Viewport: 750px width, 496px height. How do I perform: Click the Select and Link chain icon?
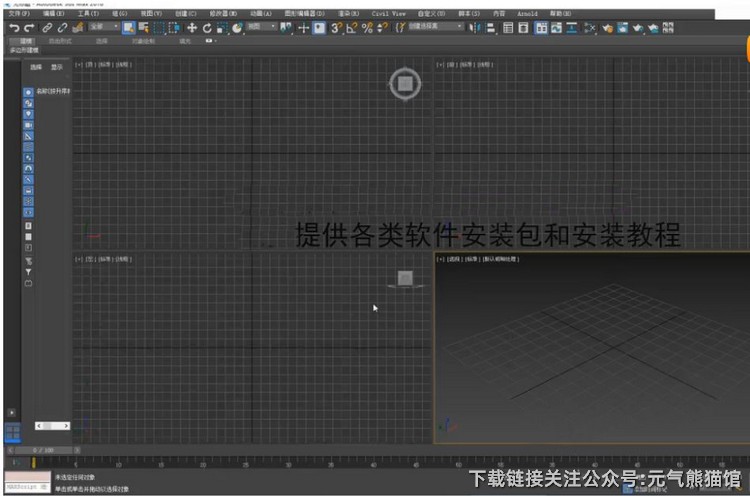tap(48, 28)
